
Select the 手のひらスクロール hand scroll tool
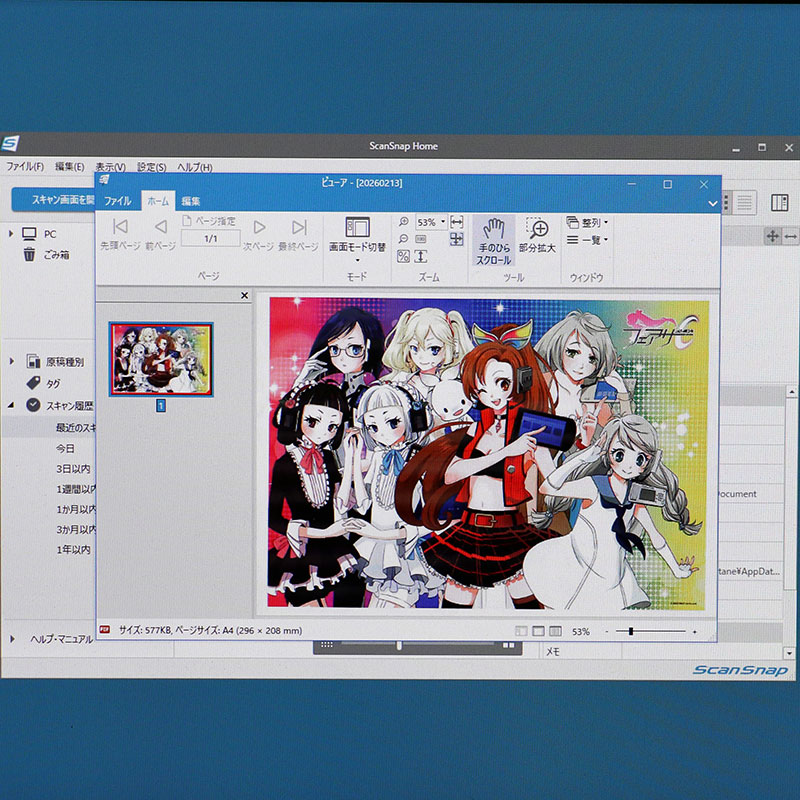coord(492,239)
